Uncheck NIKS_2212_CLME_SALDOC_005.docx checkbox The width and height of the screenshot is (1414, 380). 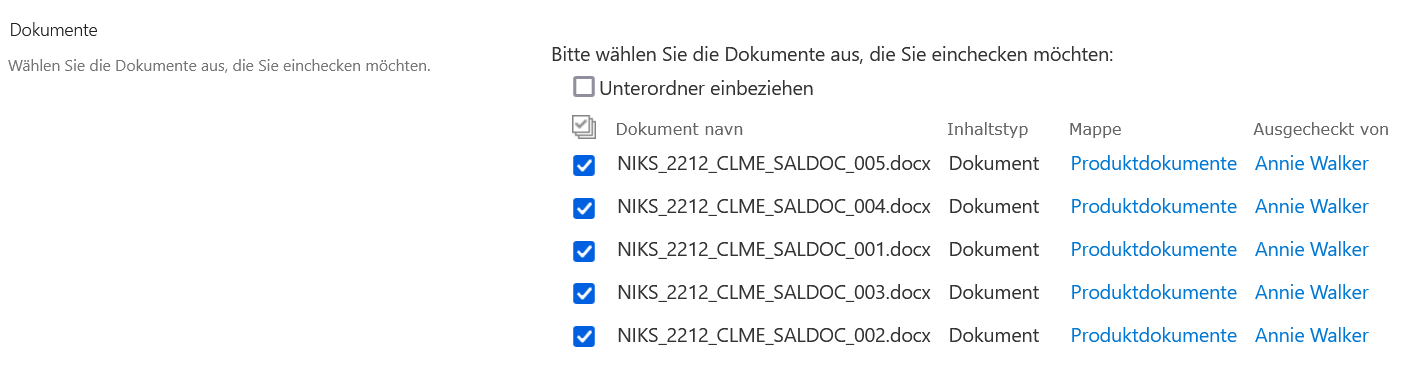click(x=584, y=165)
